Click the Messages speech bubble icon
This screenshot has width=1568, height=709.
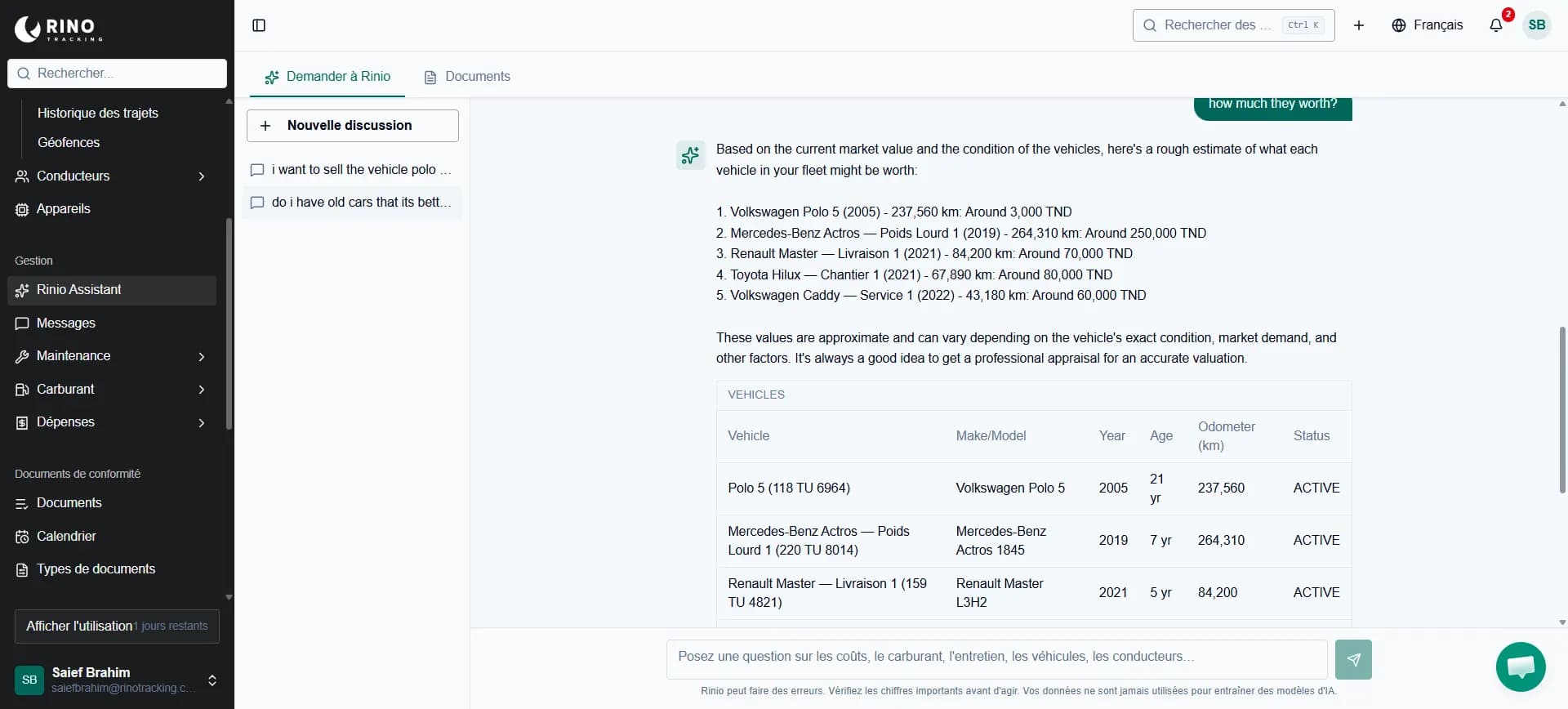(22, 323)
